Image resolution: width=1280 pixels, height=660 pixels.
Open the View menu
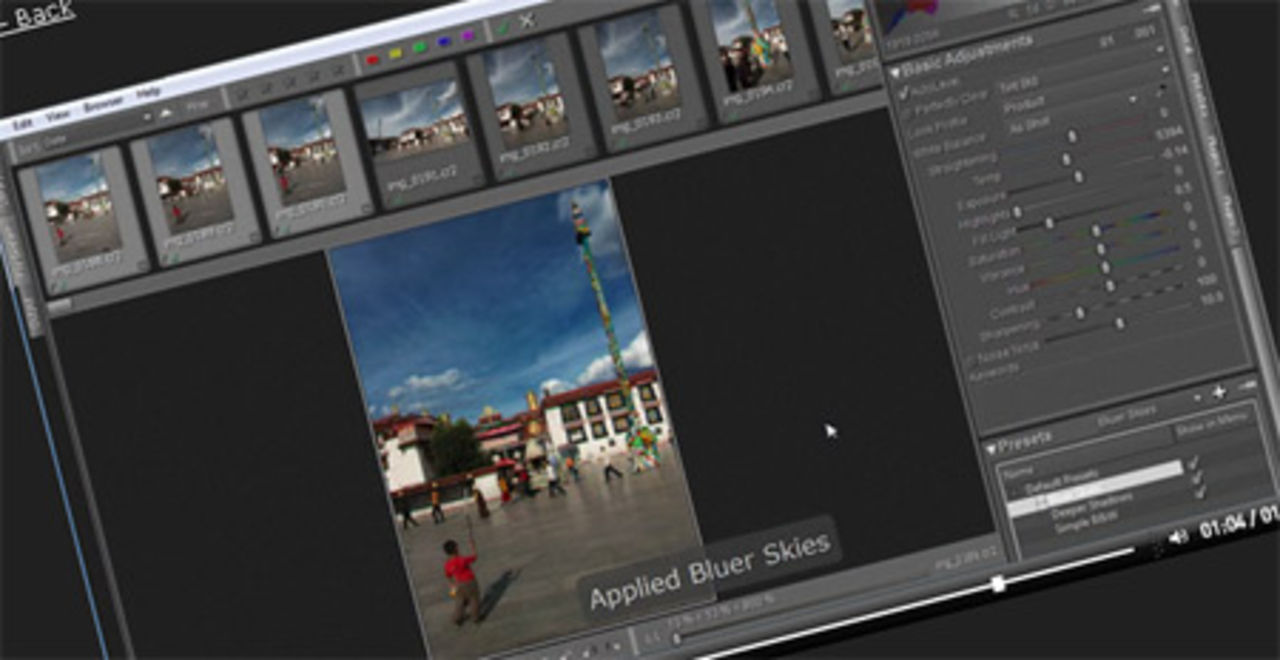tap(57, 116)
